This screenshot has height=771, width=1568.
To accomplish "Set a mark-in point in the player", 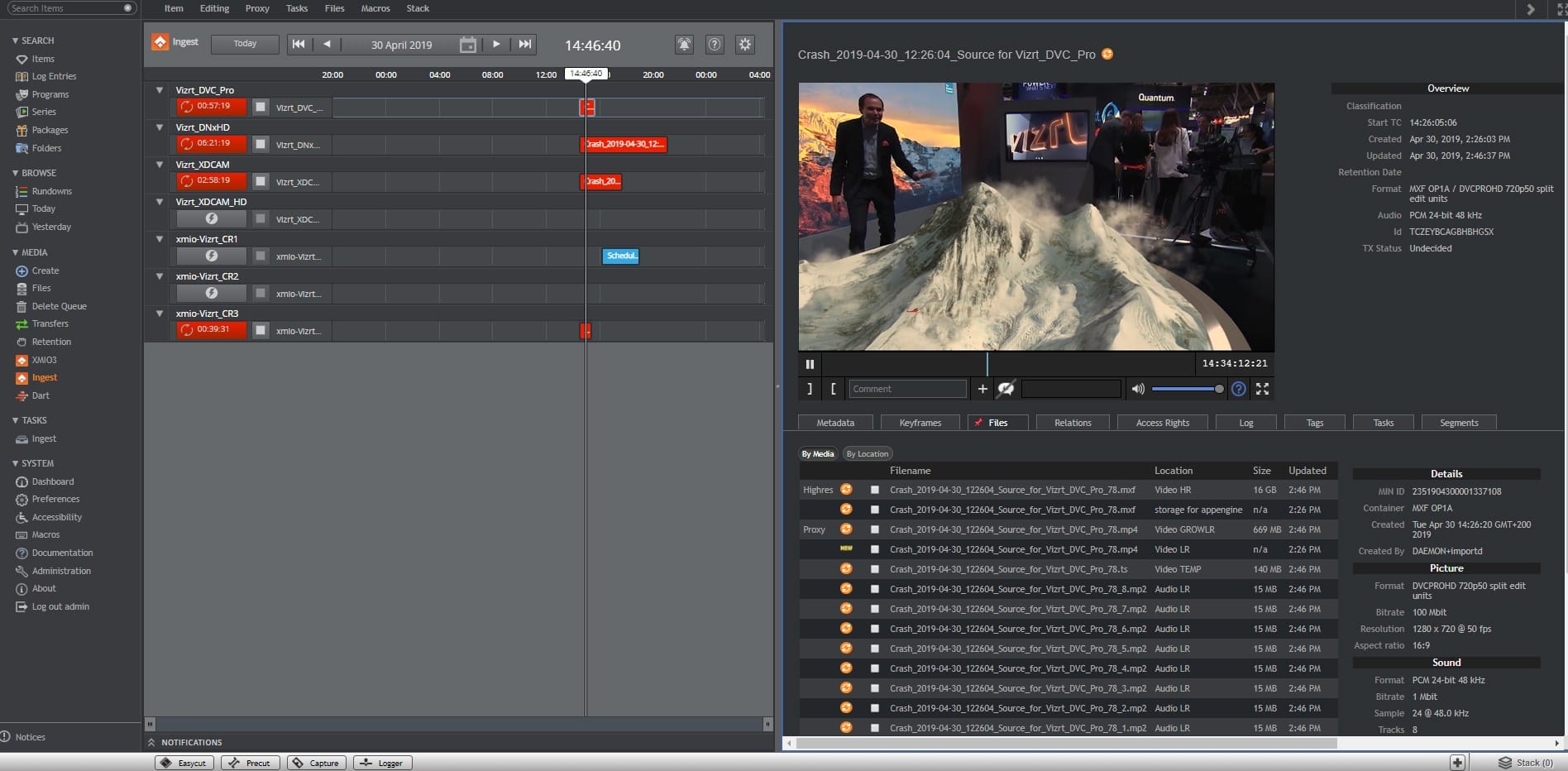I will [833, 389].
